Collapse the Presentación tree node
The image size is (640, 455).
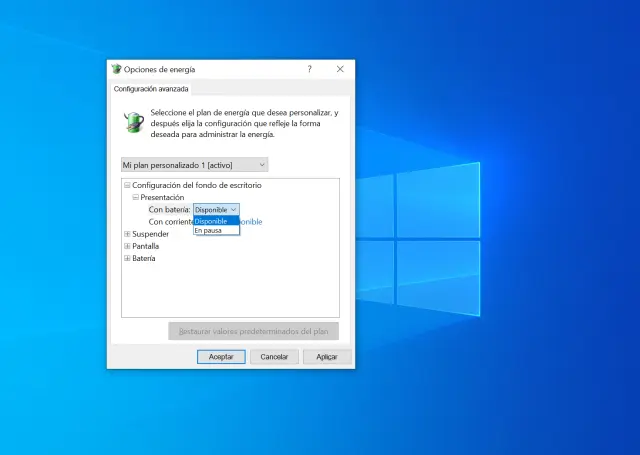135,198
